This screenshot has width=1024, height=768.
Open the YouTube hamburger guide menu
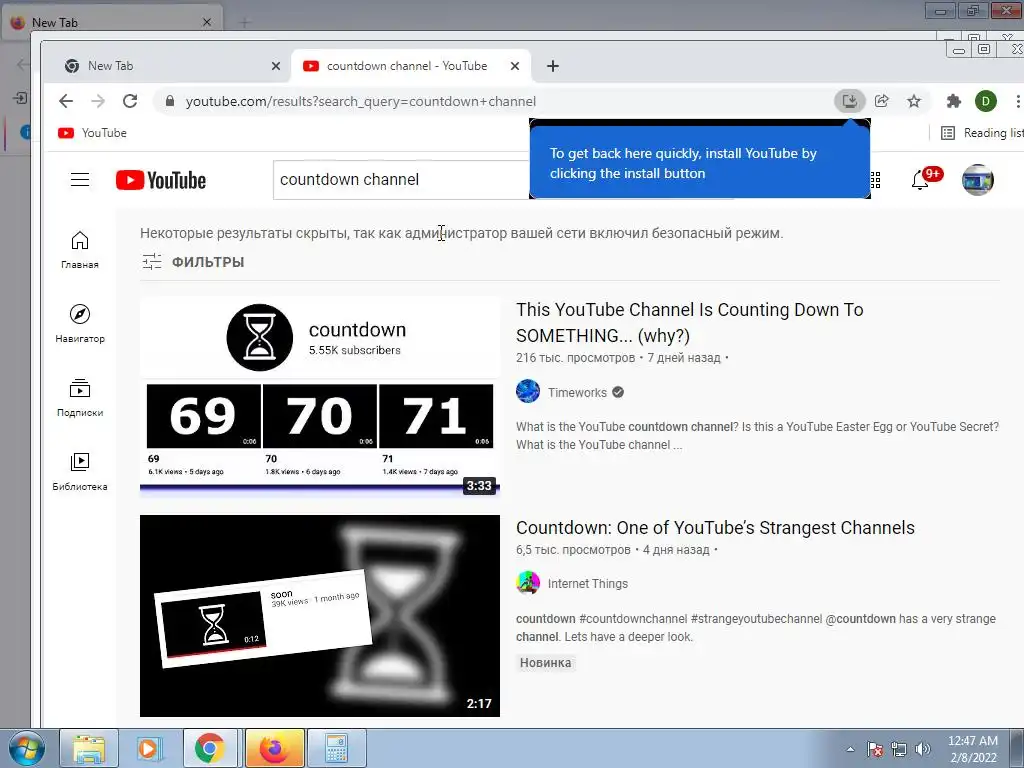coord(80,180)
